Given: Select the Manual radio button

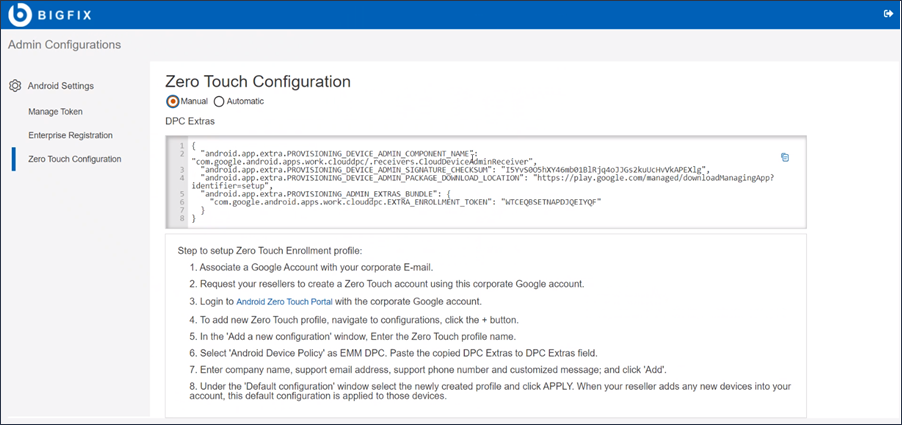Looking at the screenshot, I should 172,101.
